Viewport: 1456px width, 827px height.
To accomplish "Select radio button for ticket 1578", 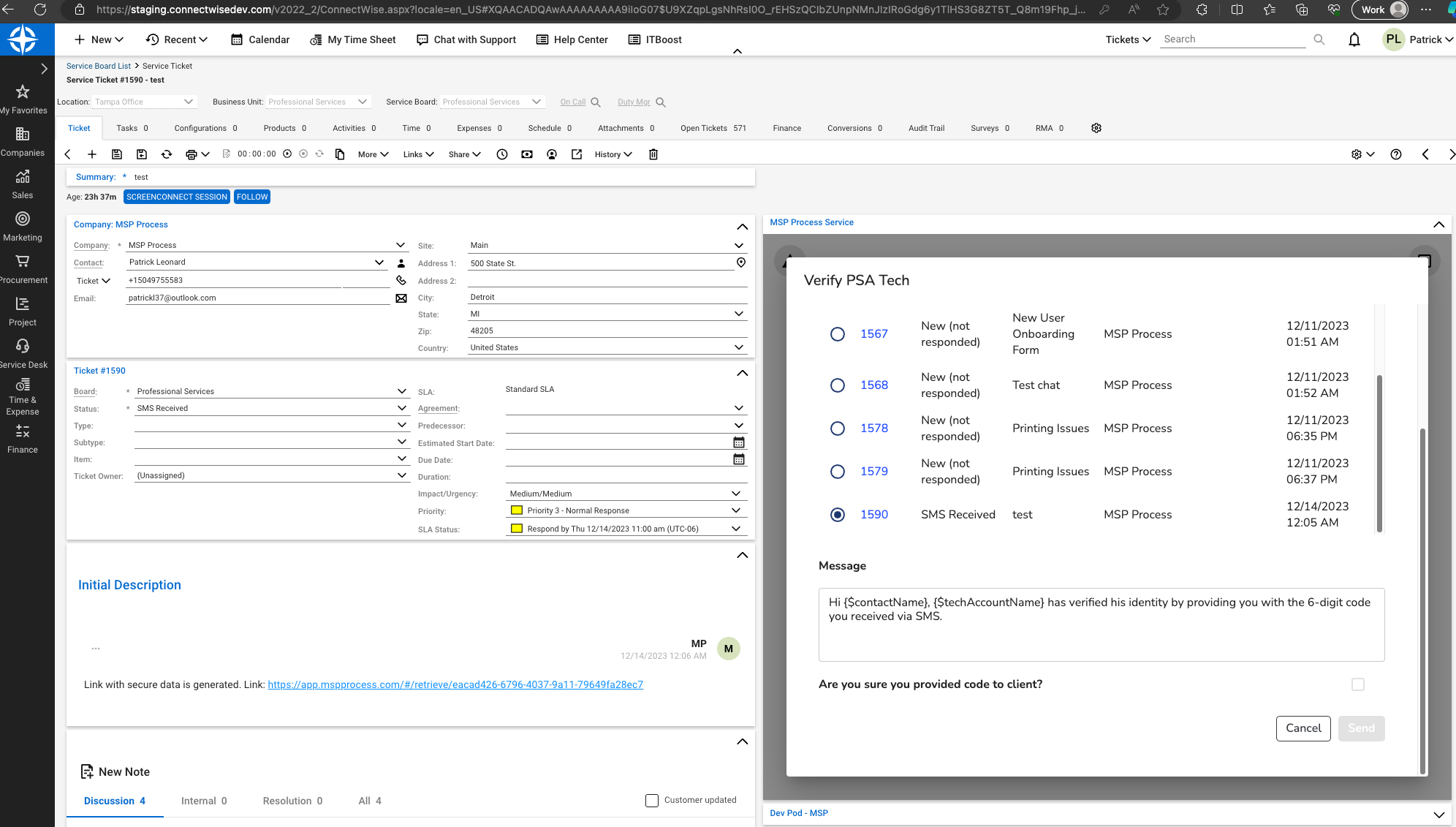I will (837, 428).
